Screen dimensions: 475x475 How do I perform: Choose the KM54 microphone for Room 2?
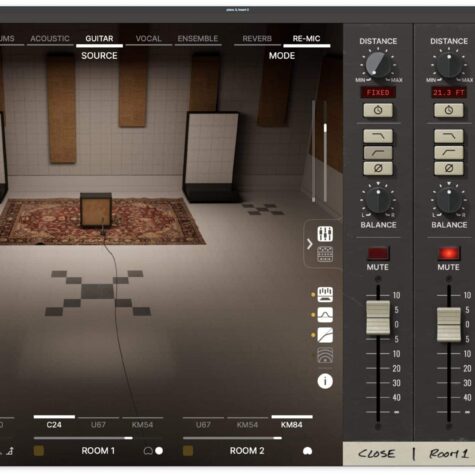tap(247, 424)
